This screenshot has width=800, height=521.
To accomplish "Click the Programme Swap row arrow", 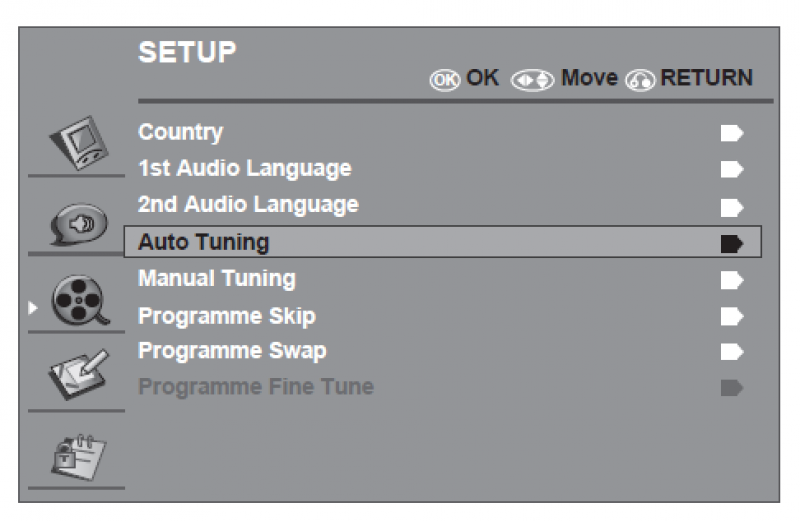I will 734,352.
